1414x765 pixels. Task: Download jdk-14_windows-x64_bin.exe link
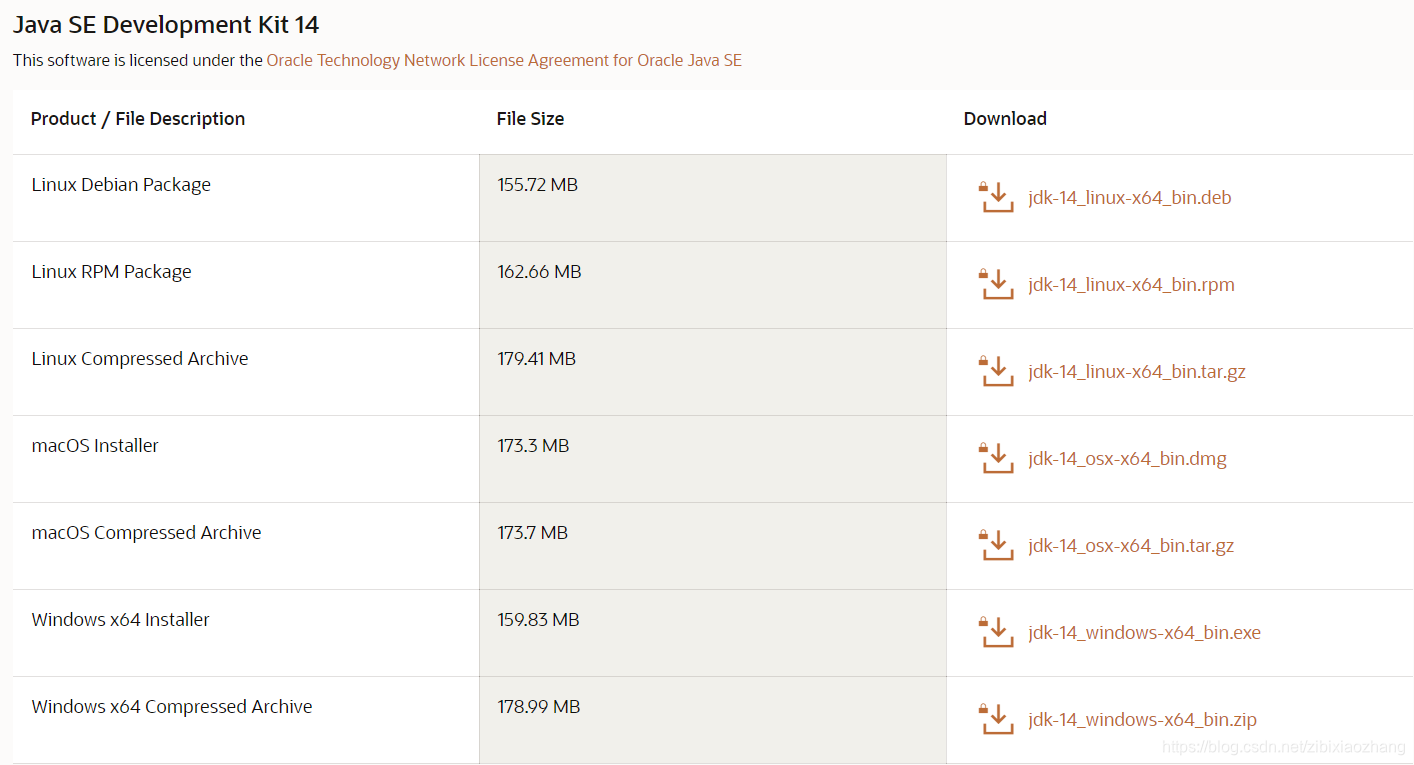coord(1144,633)
